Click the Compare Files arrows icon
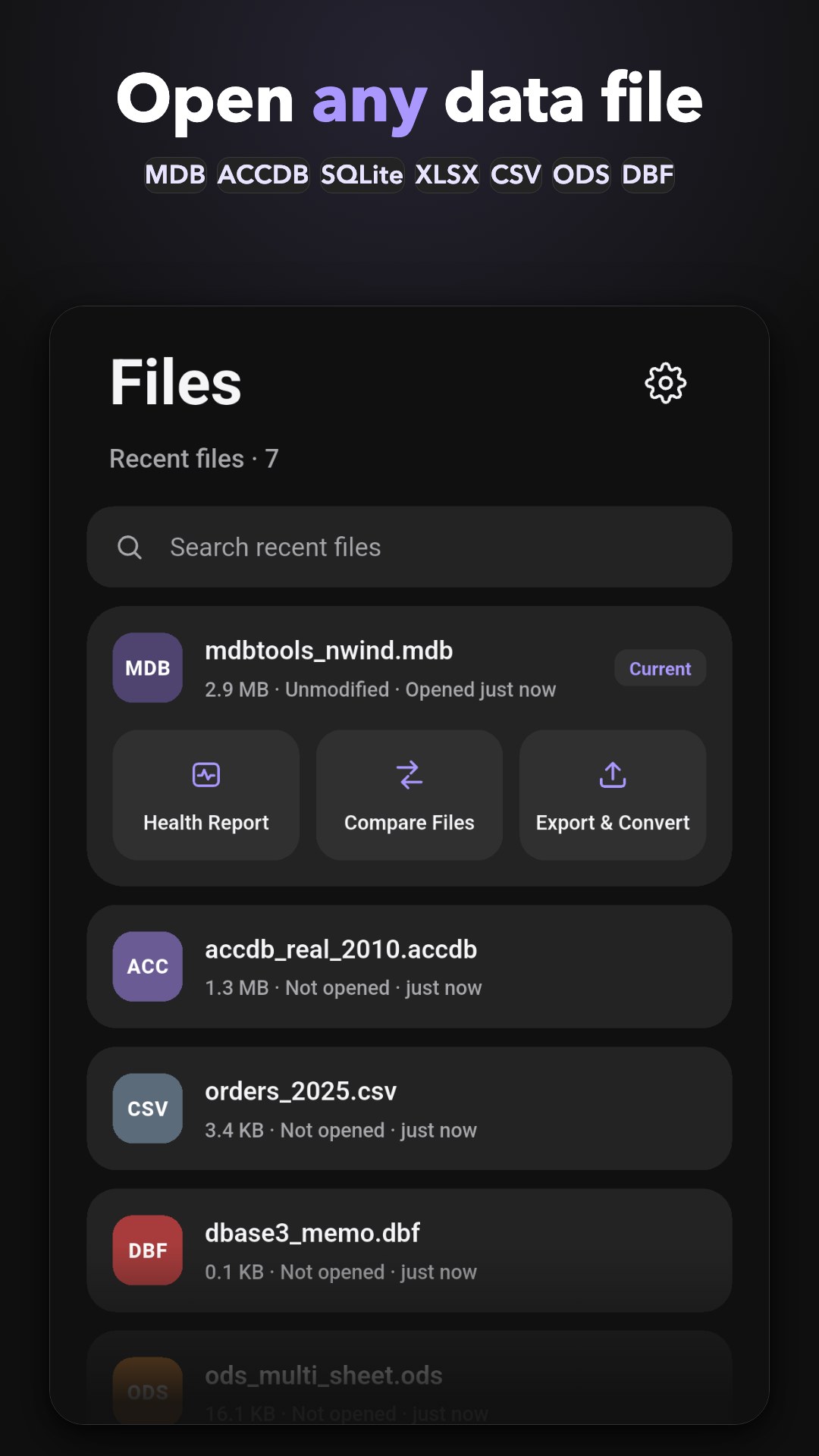 pos(409,775)
